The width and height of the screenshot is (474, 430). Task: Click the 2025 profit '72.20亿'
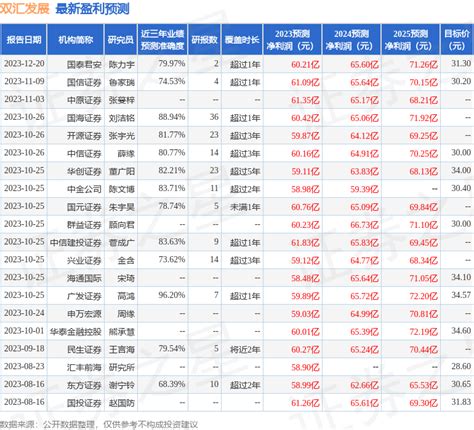pyautogui.click(x=424, y=296)
